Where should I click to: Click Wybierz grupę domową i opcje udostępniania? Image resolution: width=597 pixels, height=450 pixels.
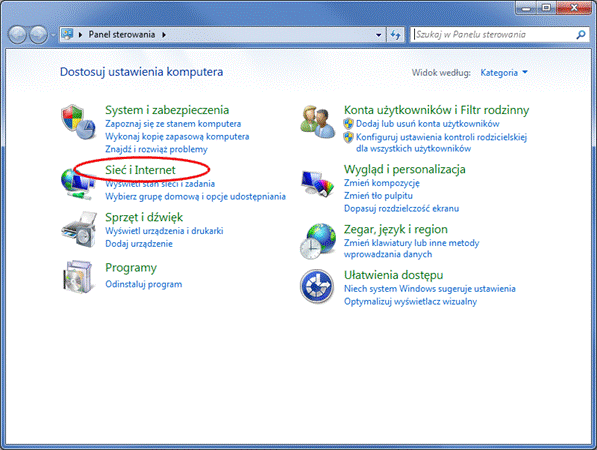[195, 196]
